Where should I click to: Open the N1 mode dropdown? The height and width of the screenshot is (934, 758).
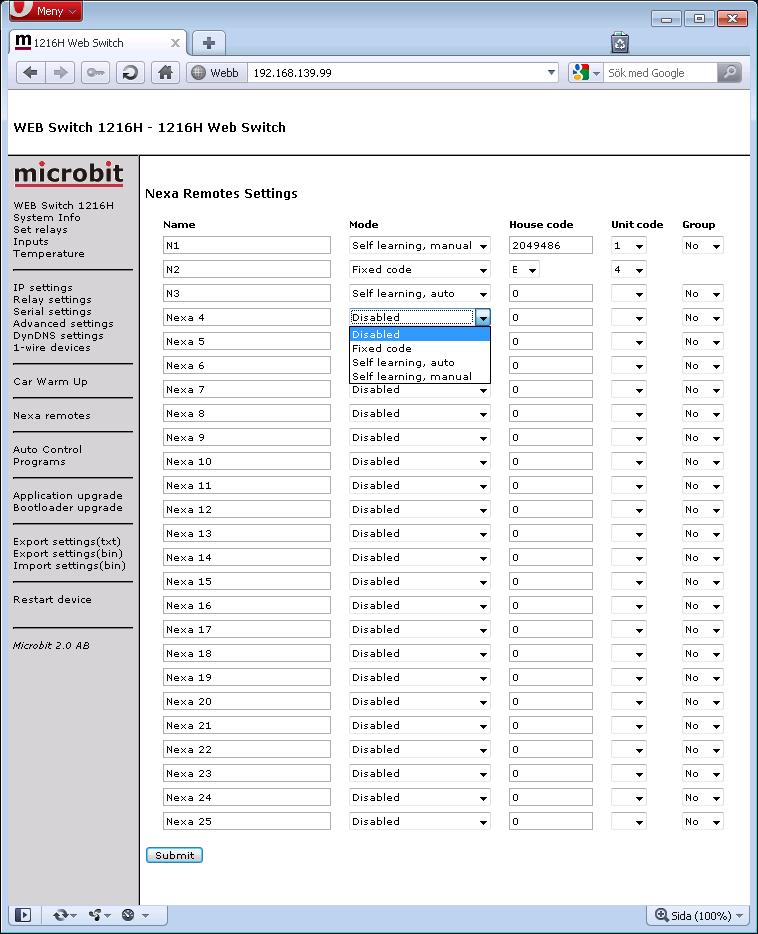coord(419,245)
